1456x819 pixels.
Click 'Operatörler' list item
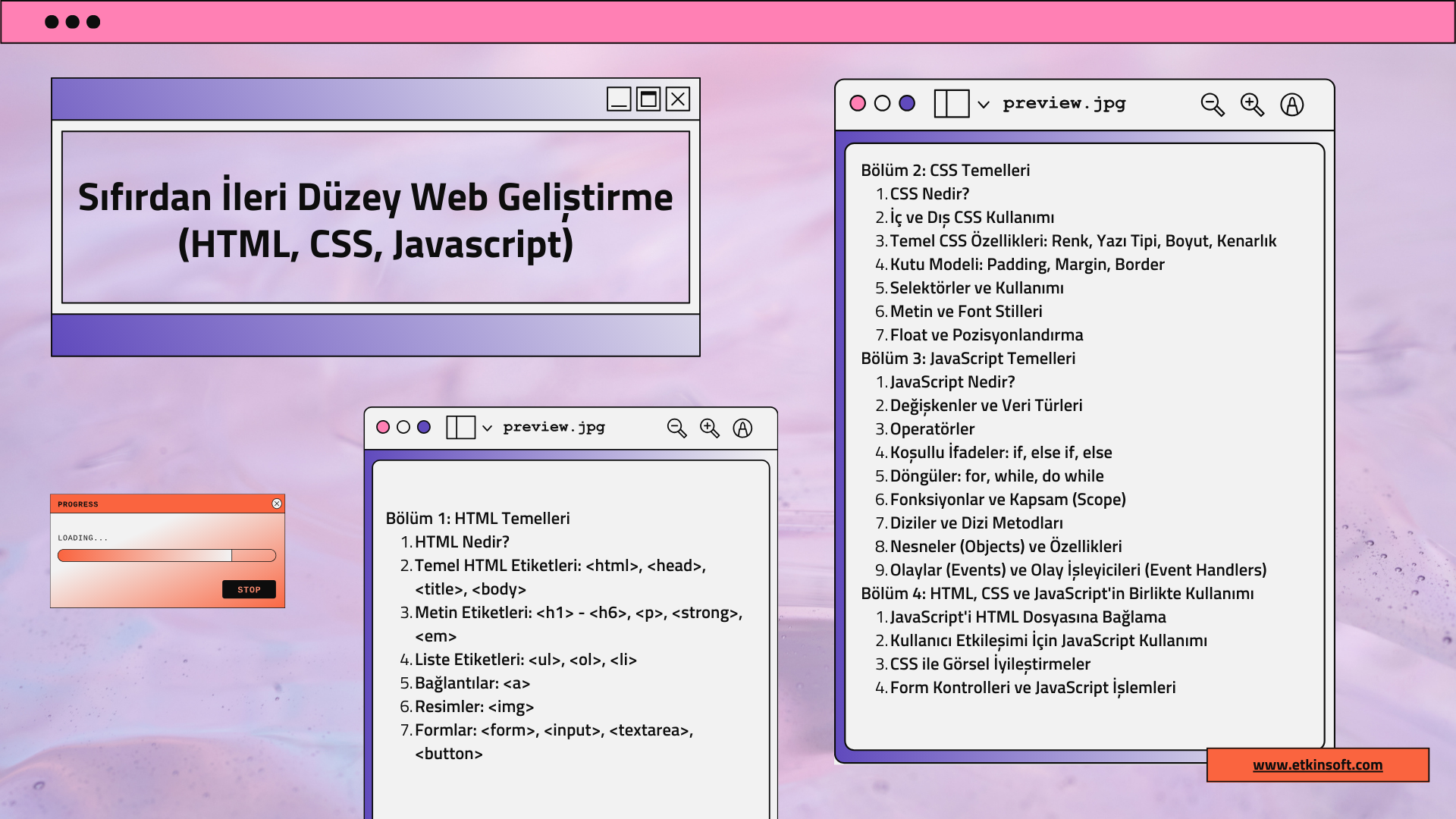[x=932, y=428]
